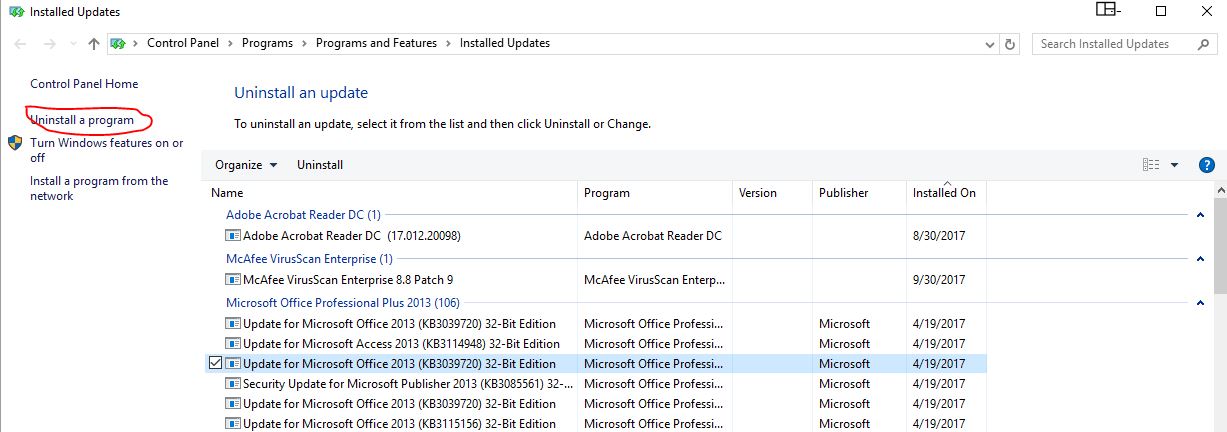Viewport: 1227px width, 432px height.
Task: Open the view options dropdown arrow
Action: tap(1175, 165)
